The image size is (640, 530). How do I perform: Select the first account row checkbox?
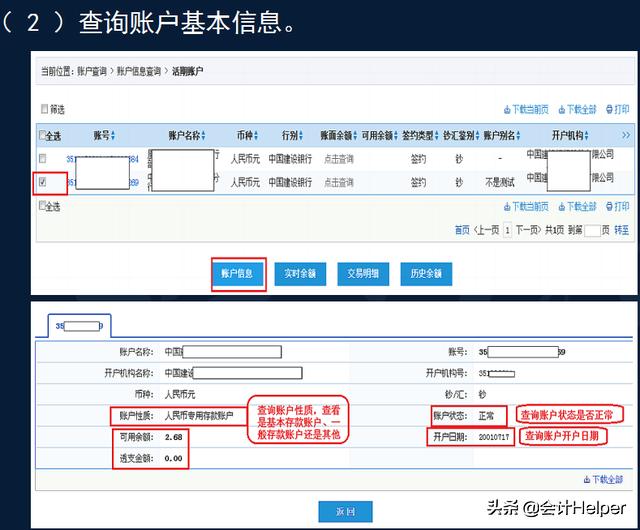coord(42,158)
